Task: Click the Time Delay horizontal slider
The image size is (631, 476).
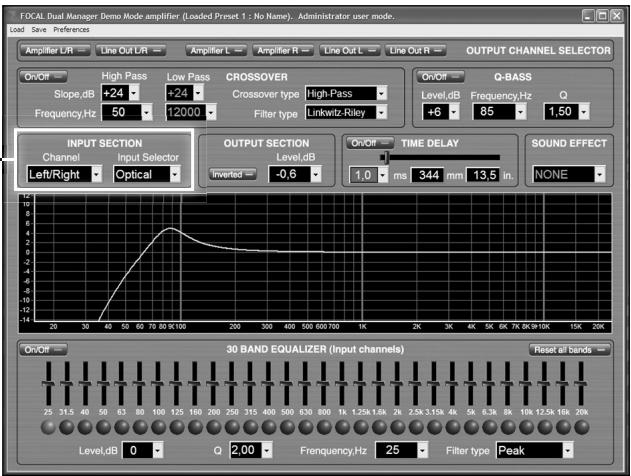Action: (x=440, y=157)
